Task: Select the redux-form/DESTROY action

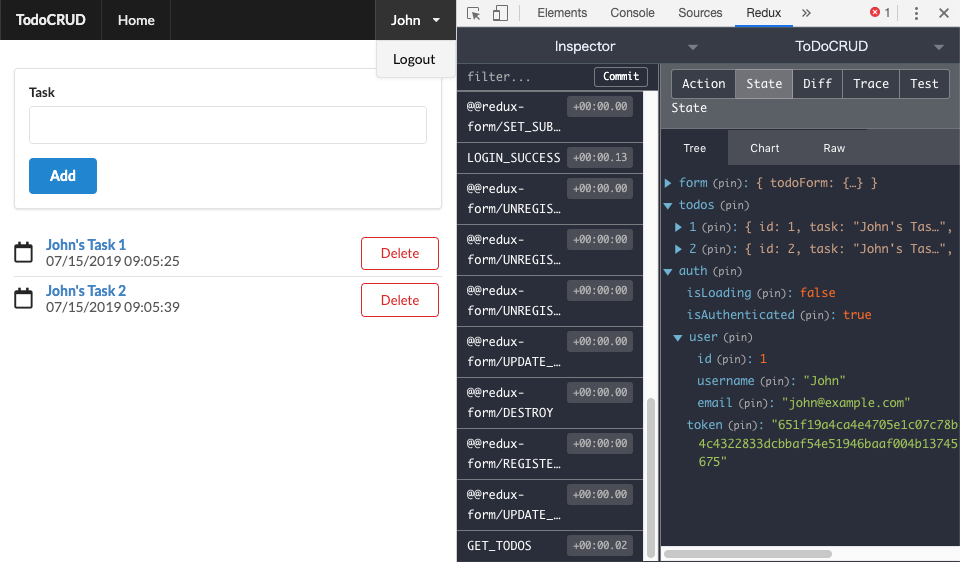Action: (550, 403)
